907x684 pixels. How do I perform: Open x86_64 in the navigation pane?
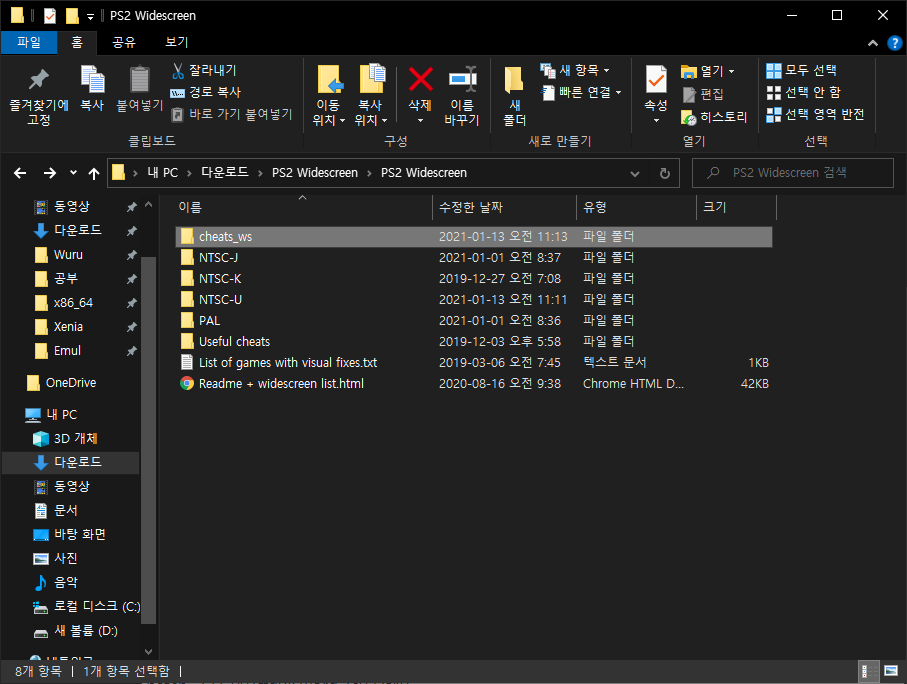pyautogui.click(x=73, y=303)
